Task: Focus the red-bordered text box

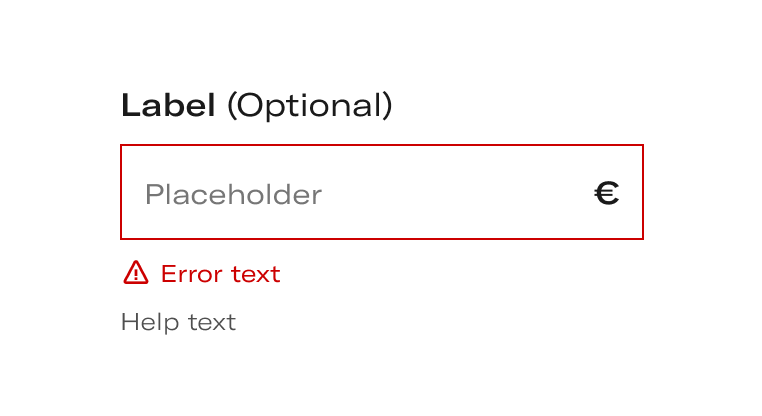Action: [x=382, y=192]
